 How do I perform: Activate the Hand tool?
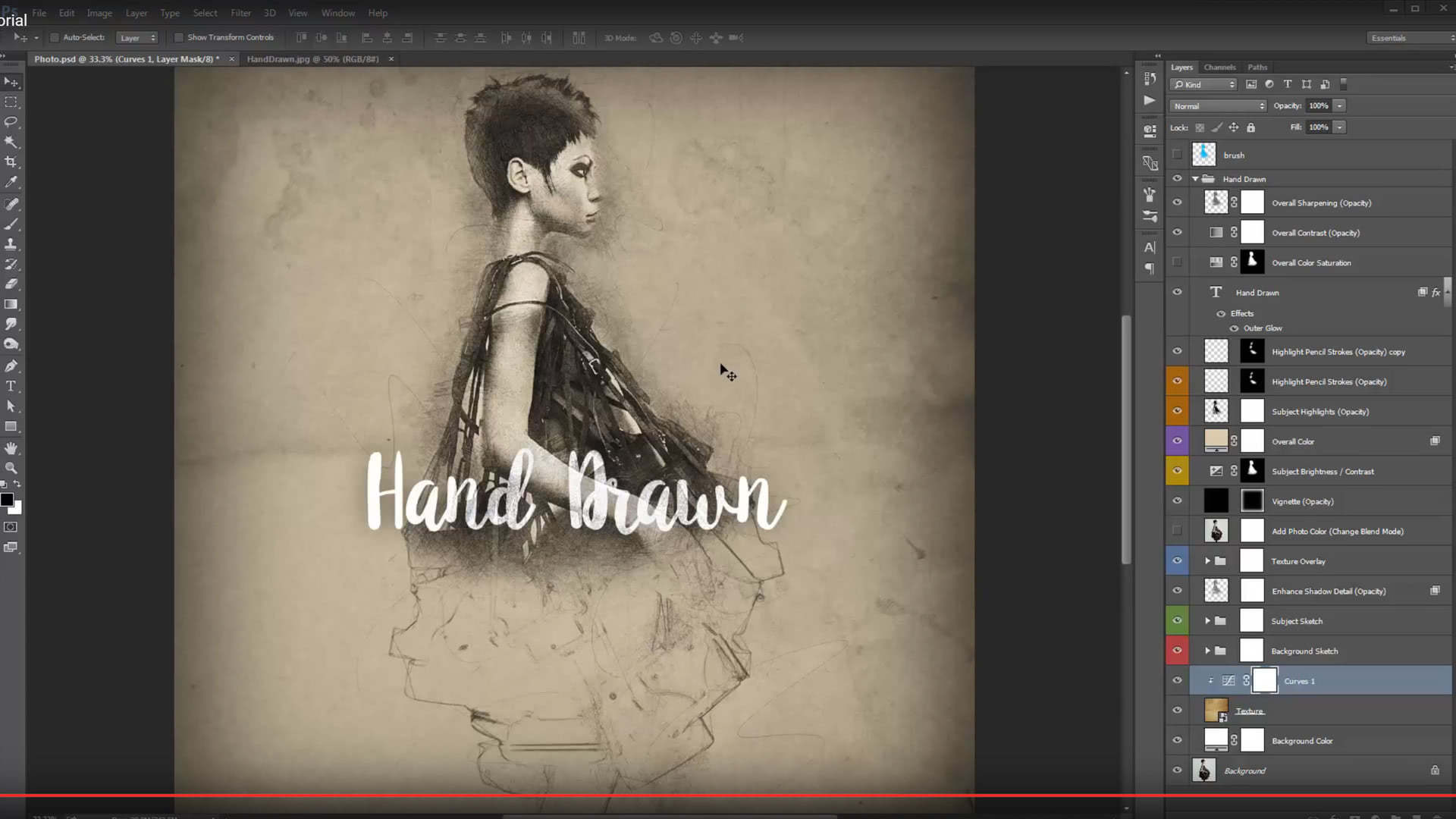coord(11,448)
